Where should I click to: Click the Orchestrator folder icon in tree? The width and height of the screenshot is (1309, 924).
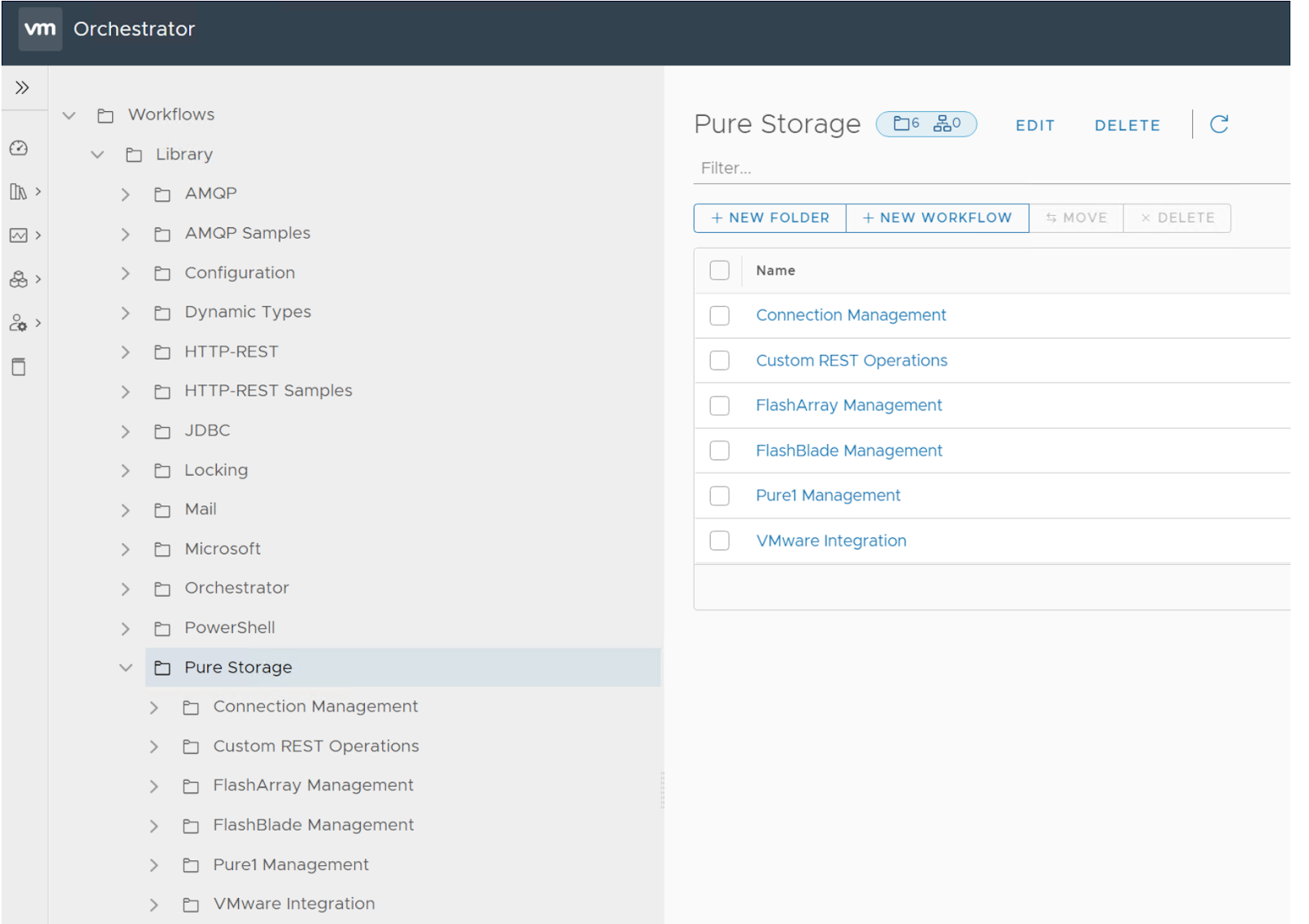(x=163, y=589)
